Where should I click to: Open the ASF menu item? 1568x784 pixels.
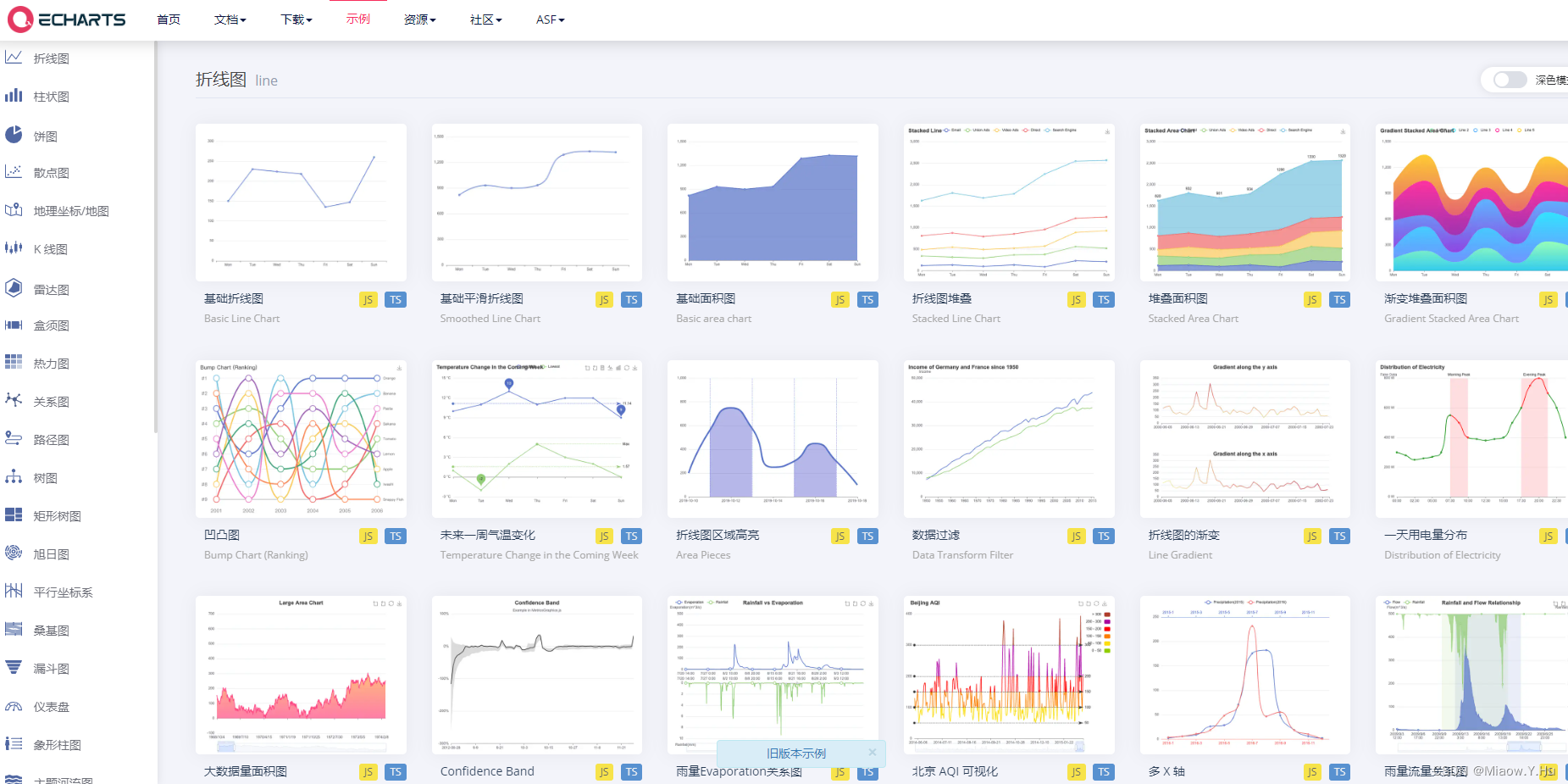click(x=549, y=19)
